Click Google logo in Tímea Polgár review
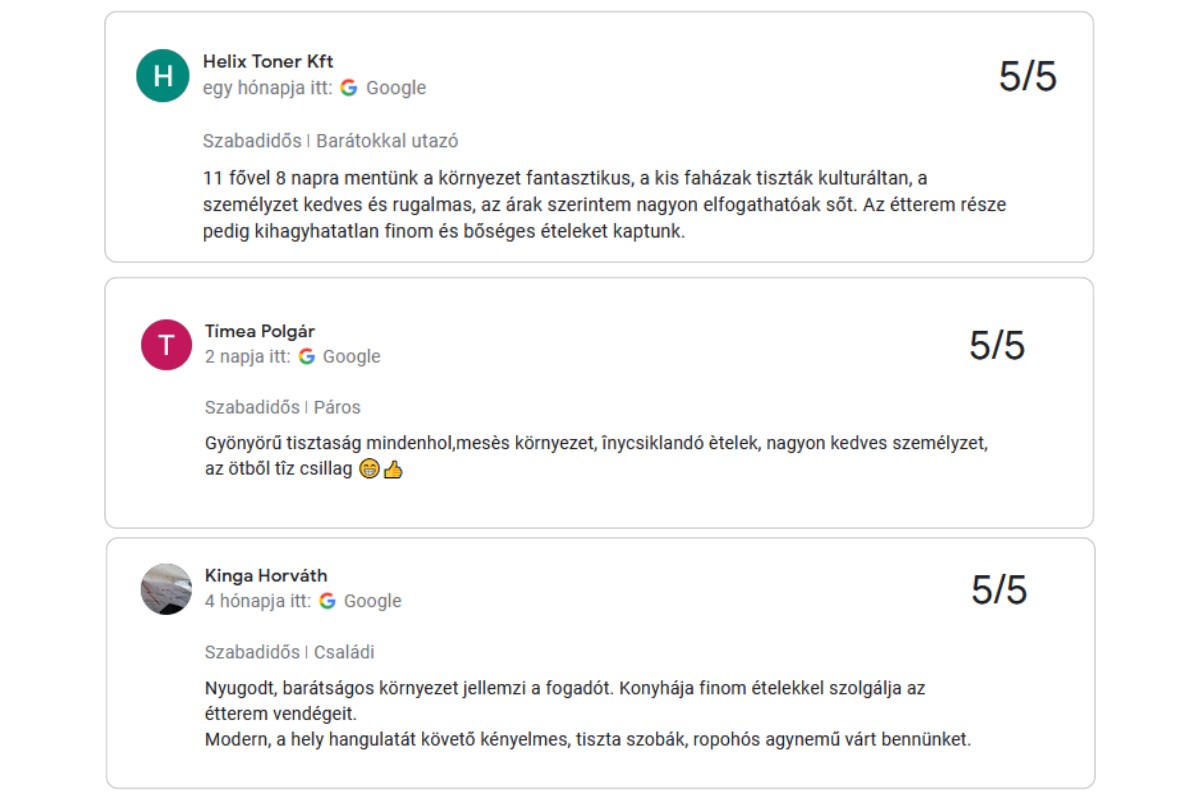The height and width of the screenshot is (800, 1200). click(306, 357)
